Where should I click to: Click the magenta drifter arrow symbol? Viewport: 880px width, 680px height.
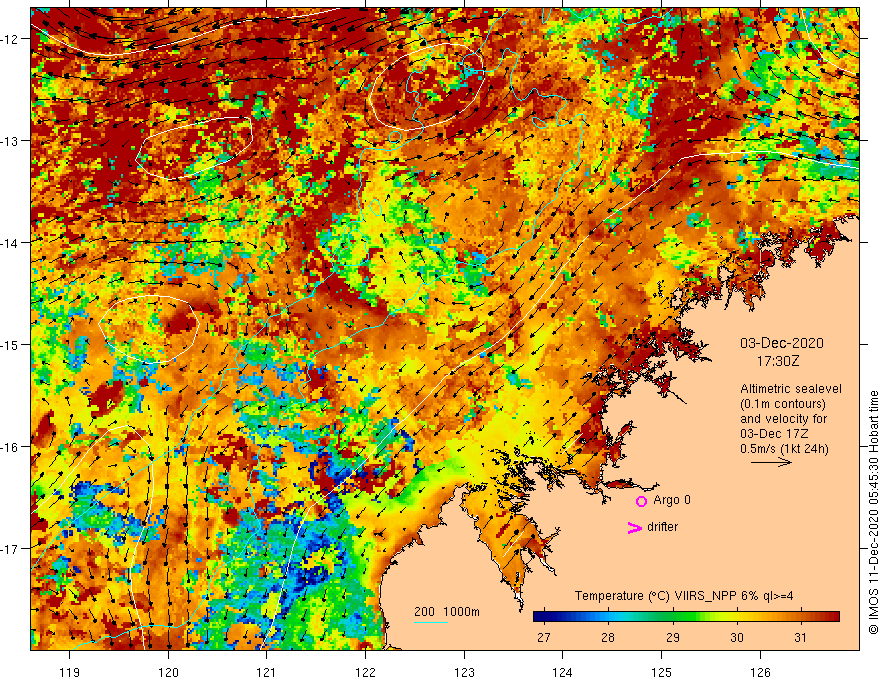tap(634, 527)
